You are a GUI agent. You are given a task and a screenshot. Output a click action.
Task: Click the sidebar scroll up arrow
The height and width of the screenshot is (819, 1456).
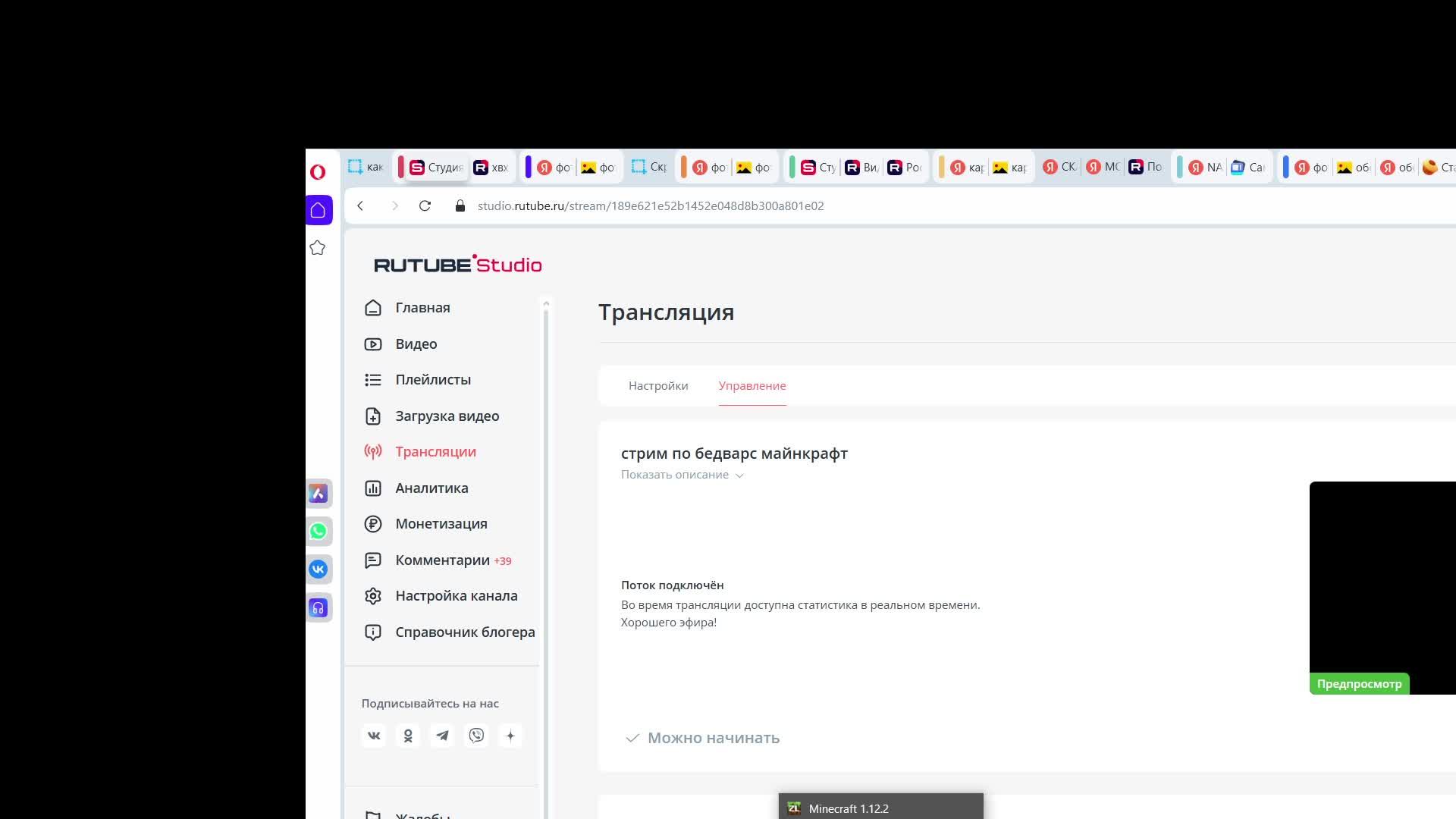tap(546, 304)
